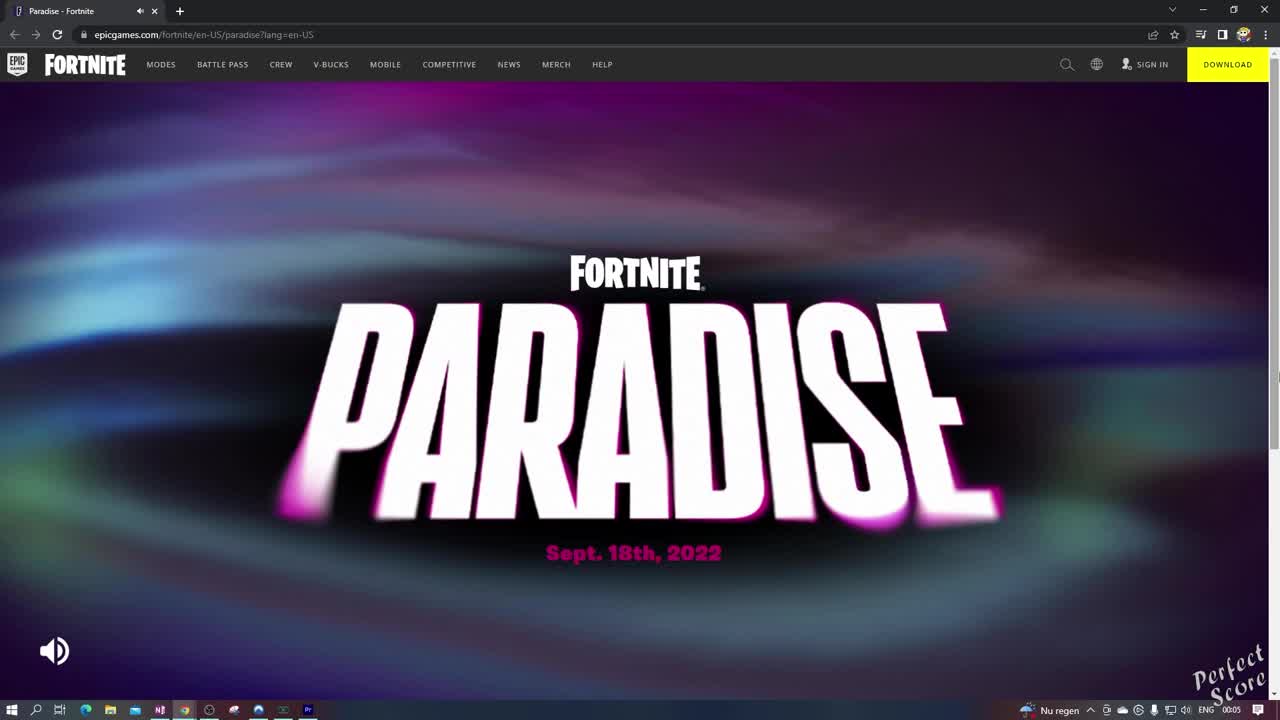Open the Nu regen weather widget
This screenshot has width=1280, height=720.
point(1049,710)
